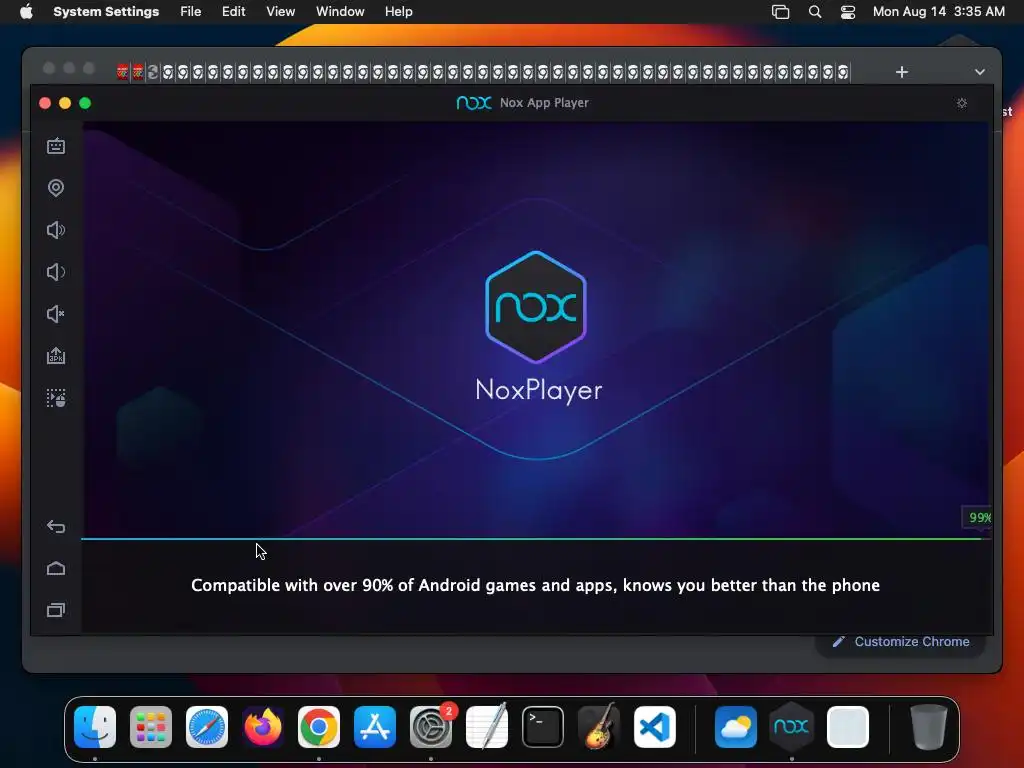Open Google Chrome from the Dock
Screen dimensions: 1024x768
(319, 726)
